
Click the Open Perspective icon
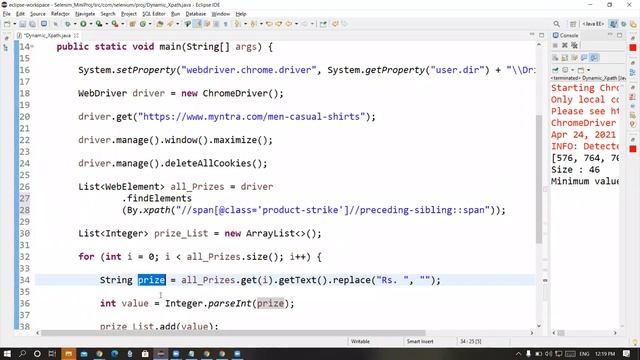click(x=573, y=24)
